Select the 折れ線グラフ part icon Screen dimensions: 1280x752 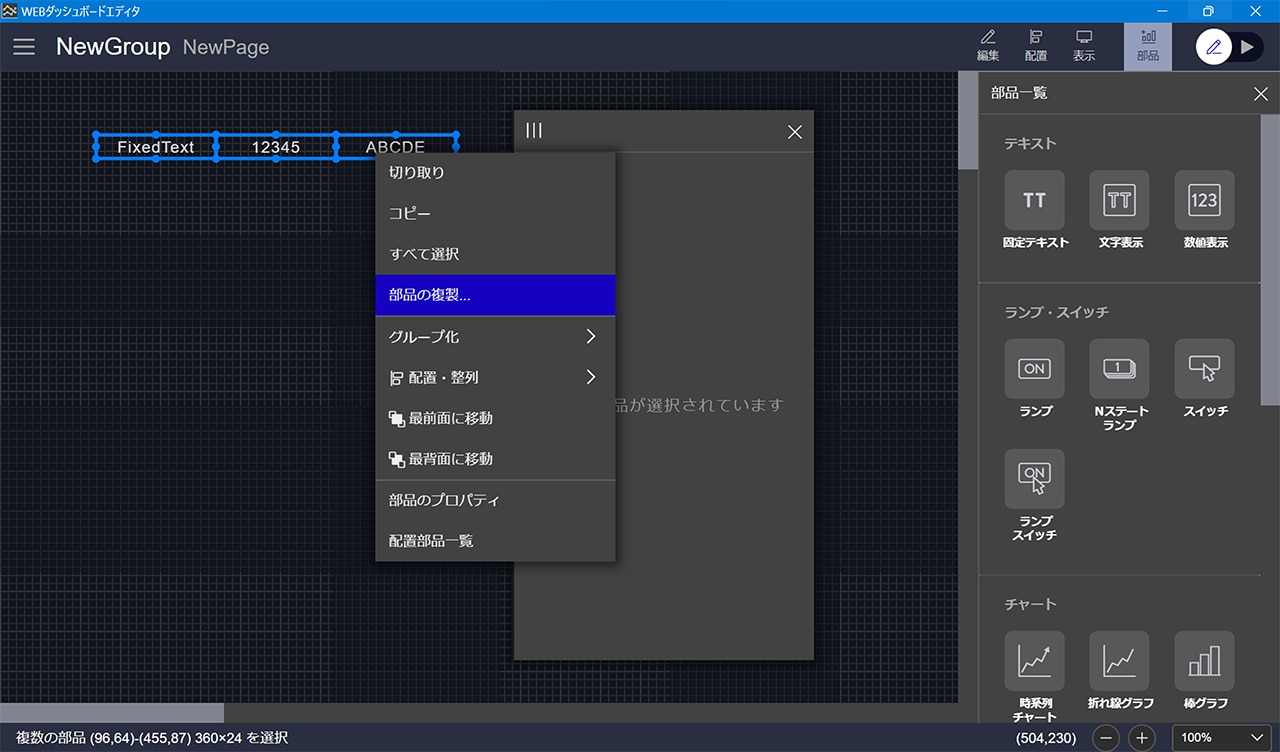pyautogui.click(x=1119, y=661)
